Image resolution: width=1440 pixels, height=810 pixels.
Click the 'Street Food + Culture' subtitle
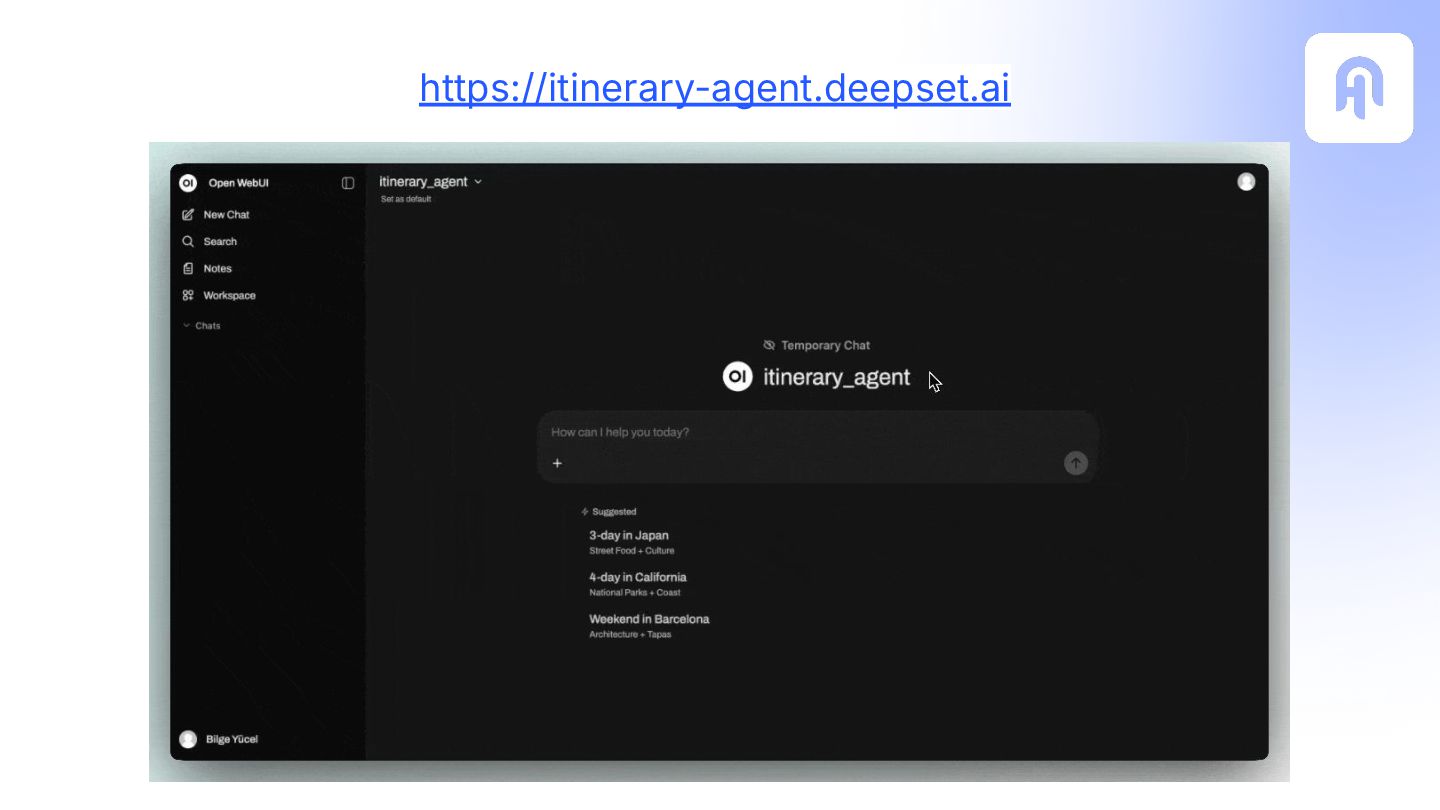pyautogui.click(x=632, y=551)
